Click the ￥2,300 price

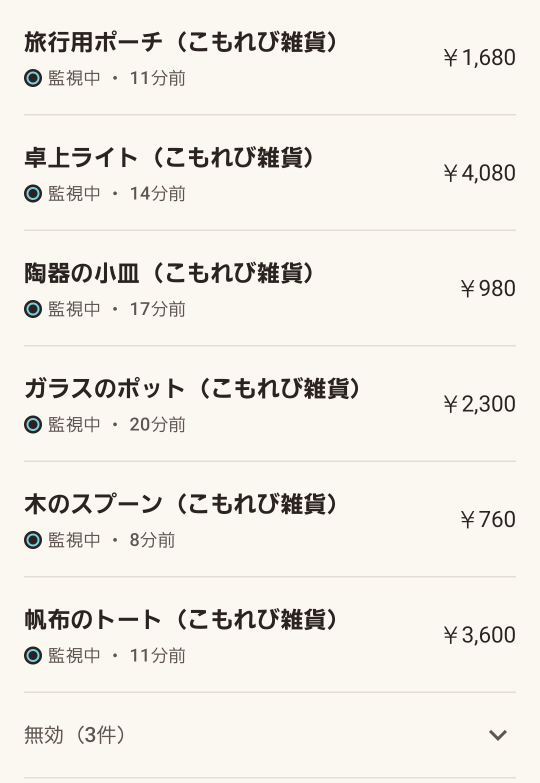pos(479,404)
